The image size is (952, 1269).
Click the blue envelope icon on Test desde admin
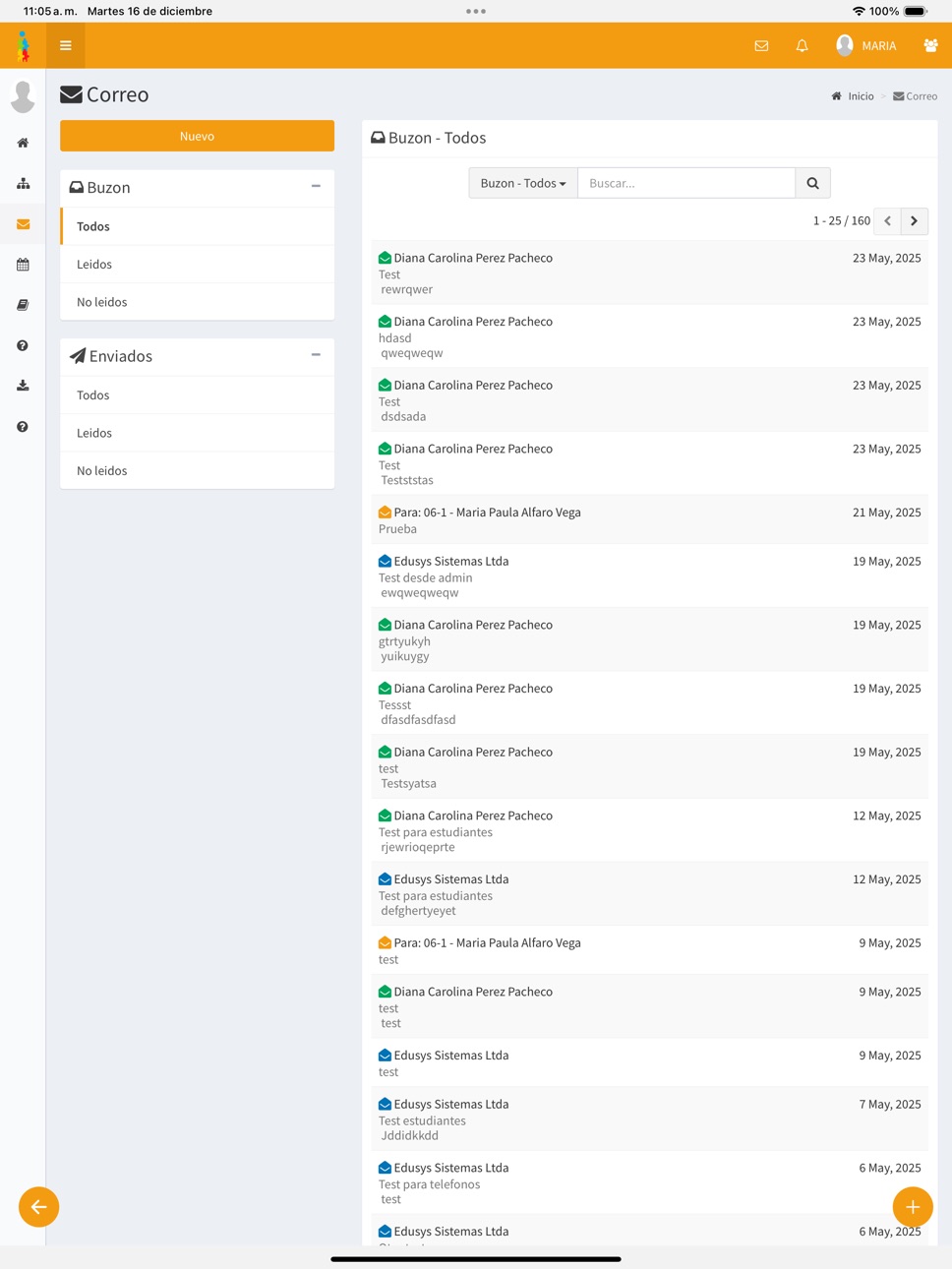pos(385,561)
